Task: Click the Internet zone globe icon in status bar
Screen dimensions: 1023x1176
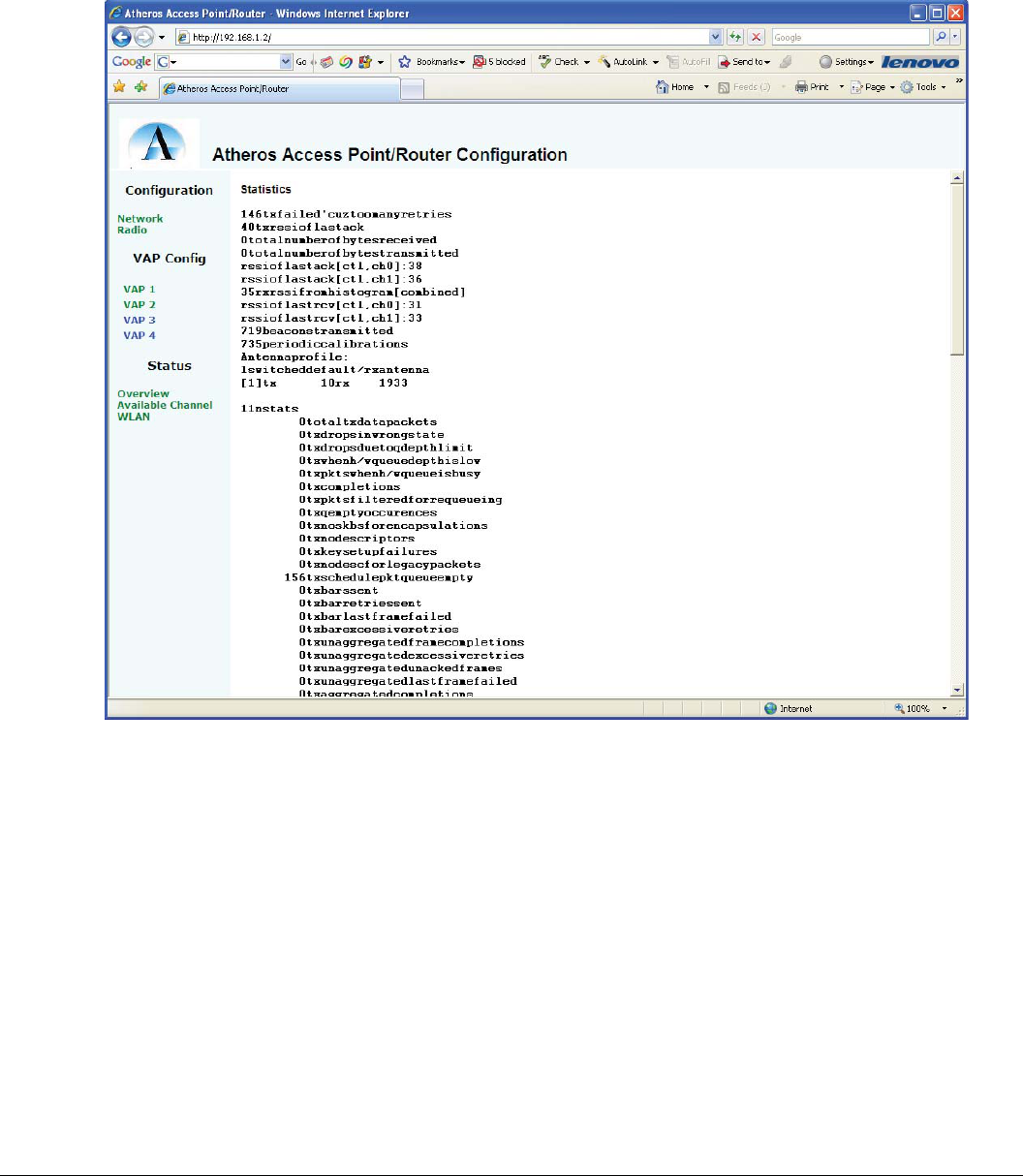Action: click(x=771, y=709)
